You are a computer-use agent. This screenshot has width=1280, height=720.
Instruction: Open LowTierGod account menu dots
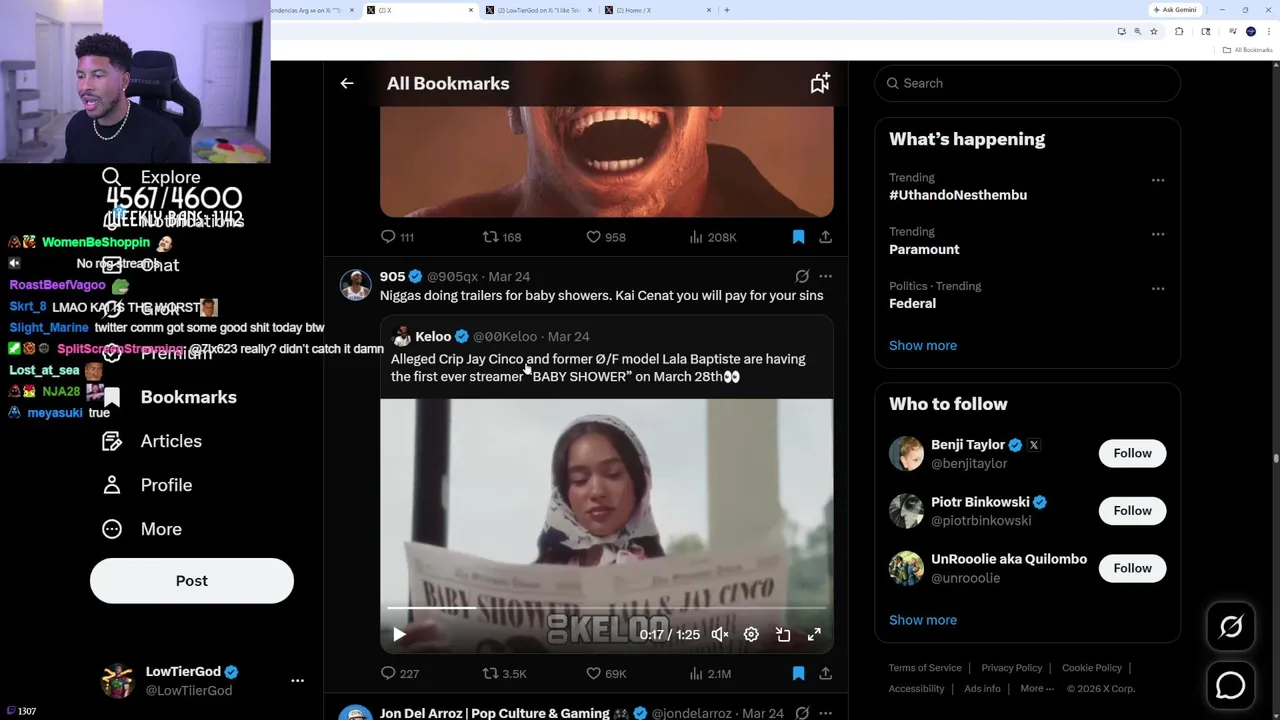click(x=297, y=680)
